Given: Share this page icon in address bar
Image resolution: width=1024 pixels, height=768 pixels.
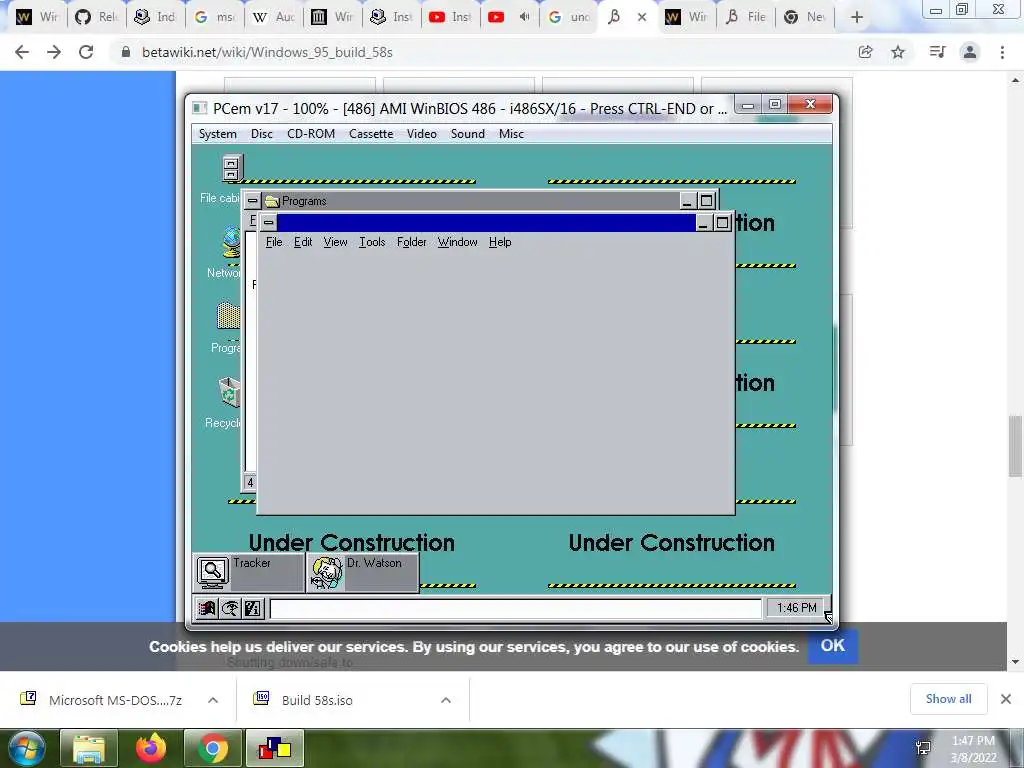Looking at the screenshot, I should click(865, 52).
